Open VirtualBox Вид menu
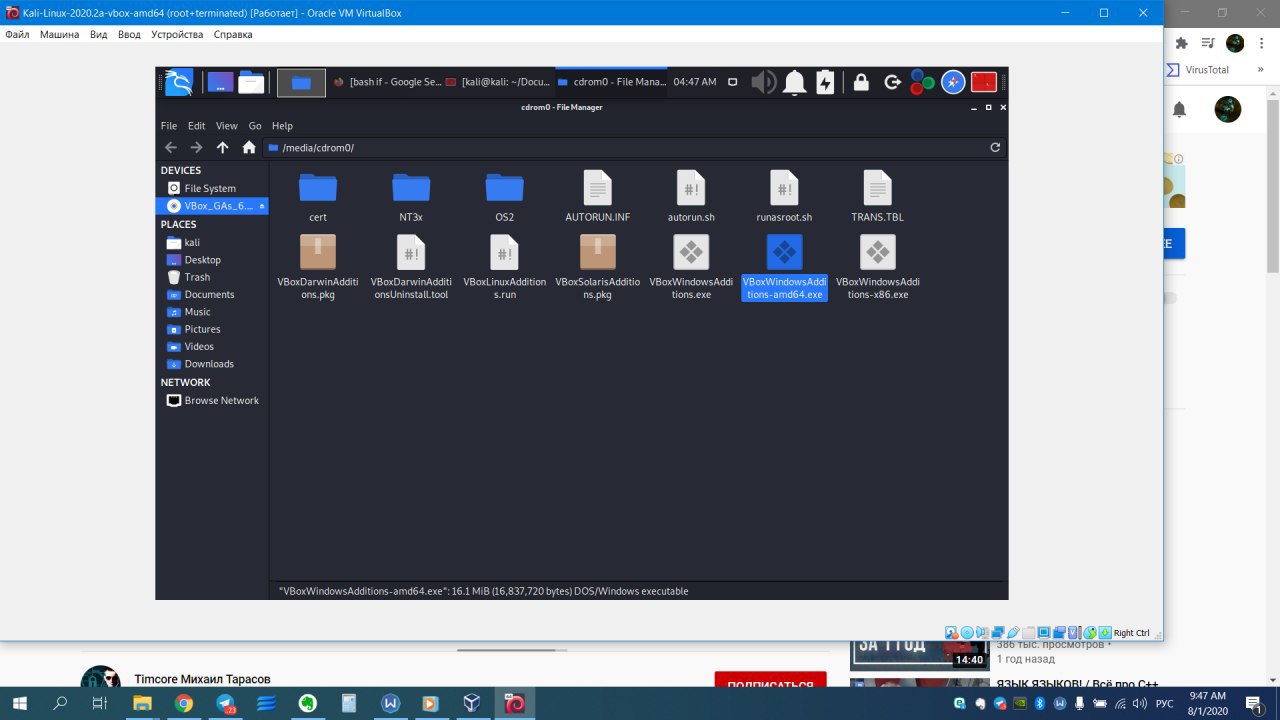The height and width of the screenshot is (720, 1280). point(98,34)
